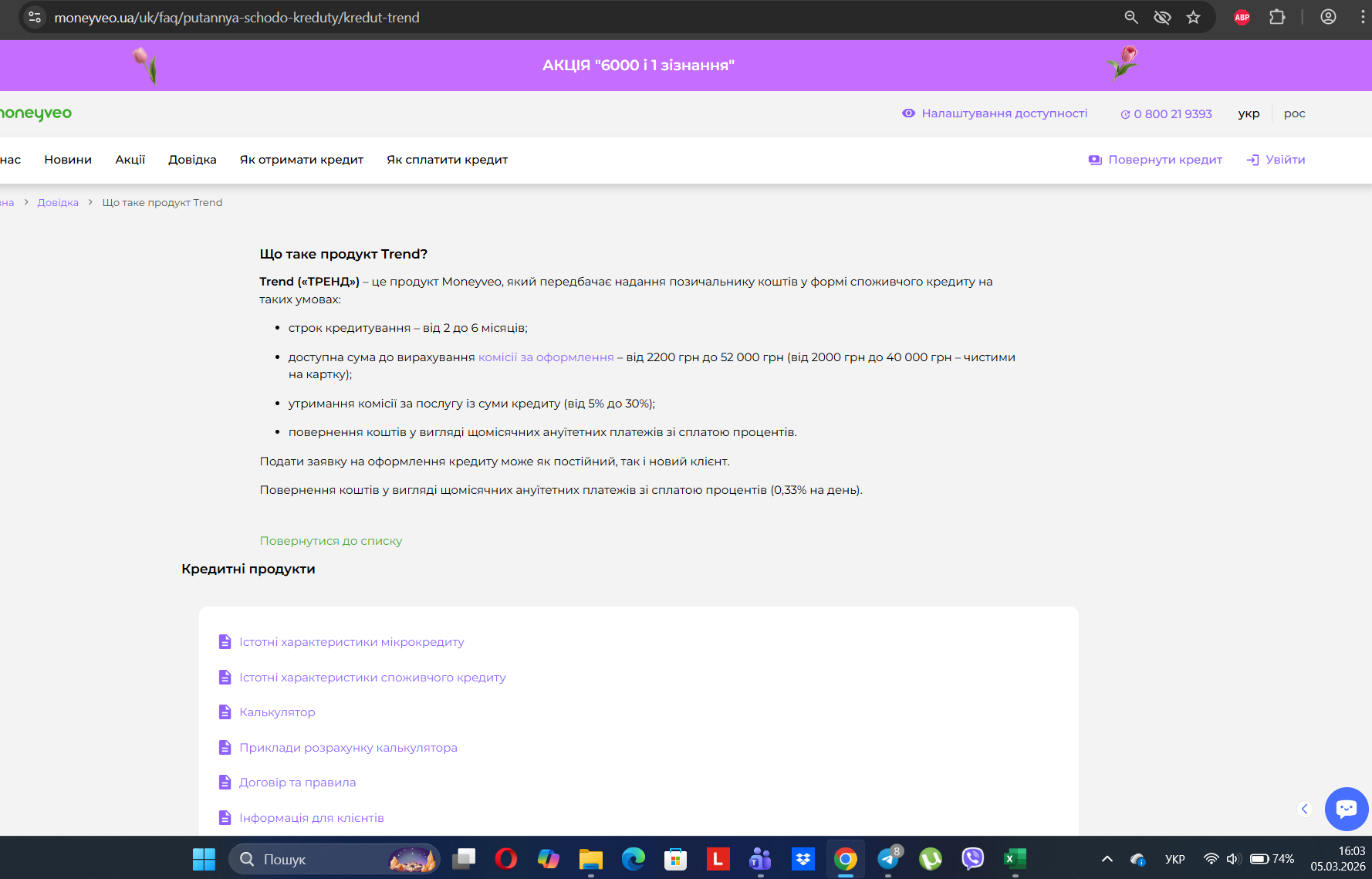The height and width of the screenshot is (879, 1372).
Task: Toggle the crossed-out eye tracking icon
Action: click(x=1162, y=17)
